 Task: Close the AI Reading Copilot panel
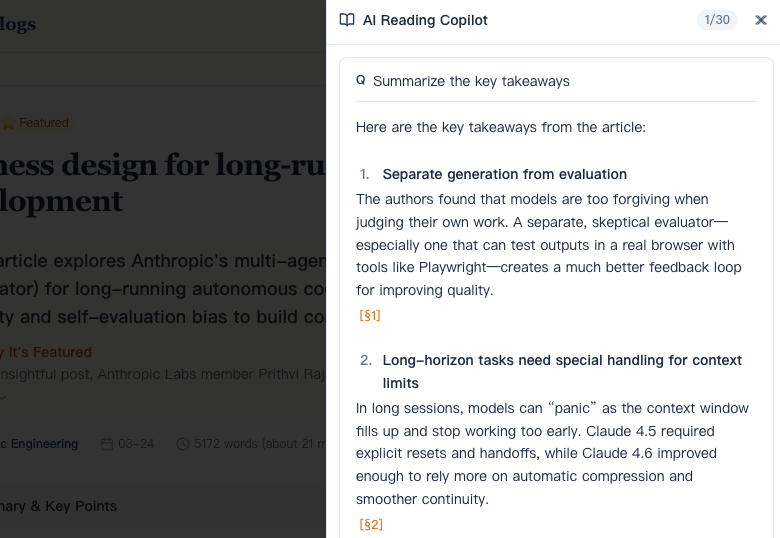[761, 20]
